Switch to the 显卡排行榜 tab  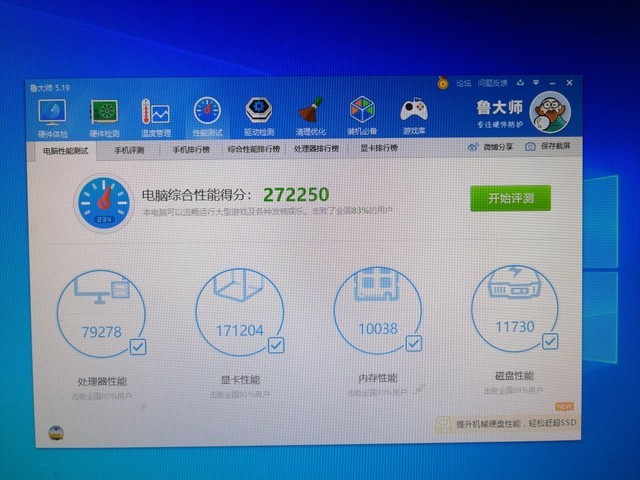coord(379,148)
